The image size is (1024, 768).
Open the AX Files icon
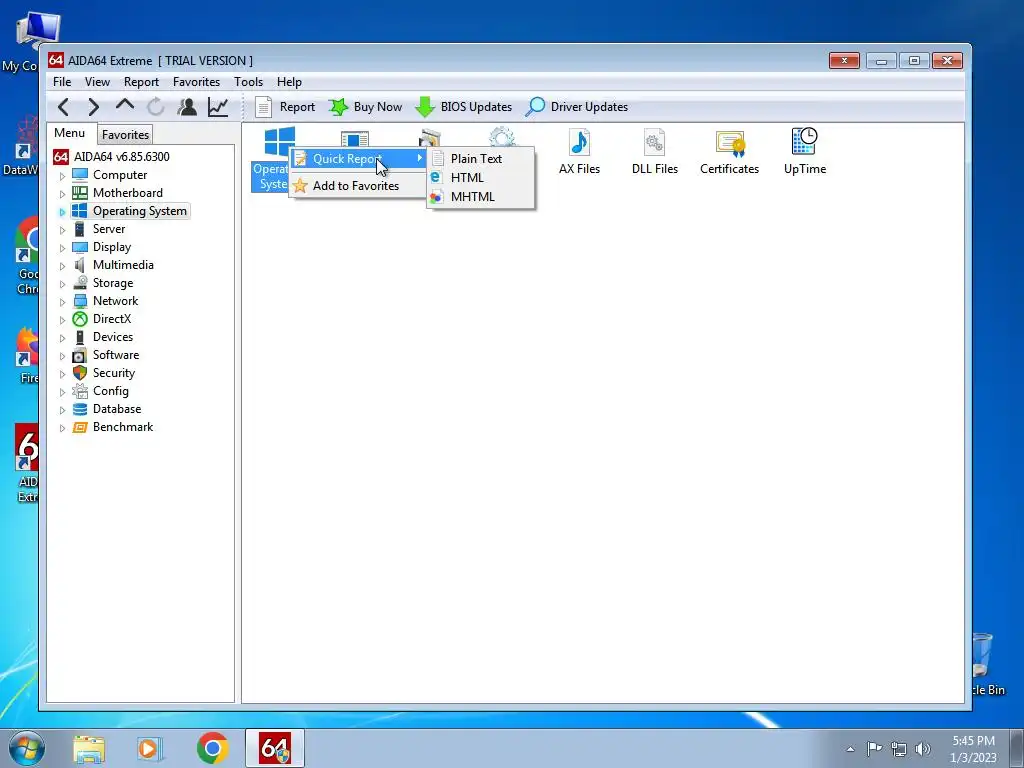[579, 152]
